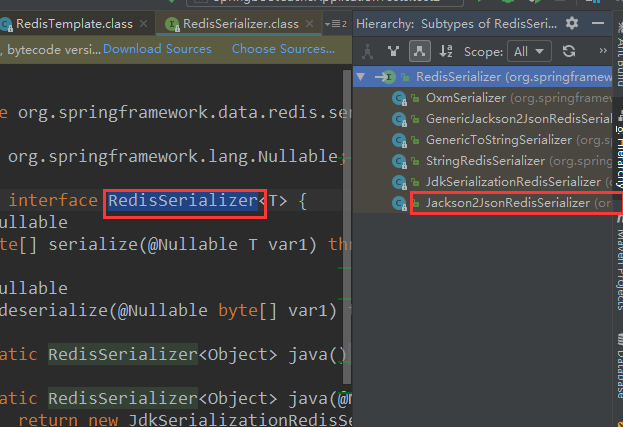Viewport: 623px width, 427px height.
Task: Hide the Hierarchy tool window
Action: tap(598, 23)
